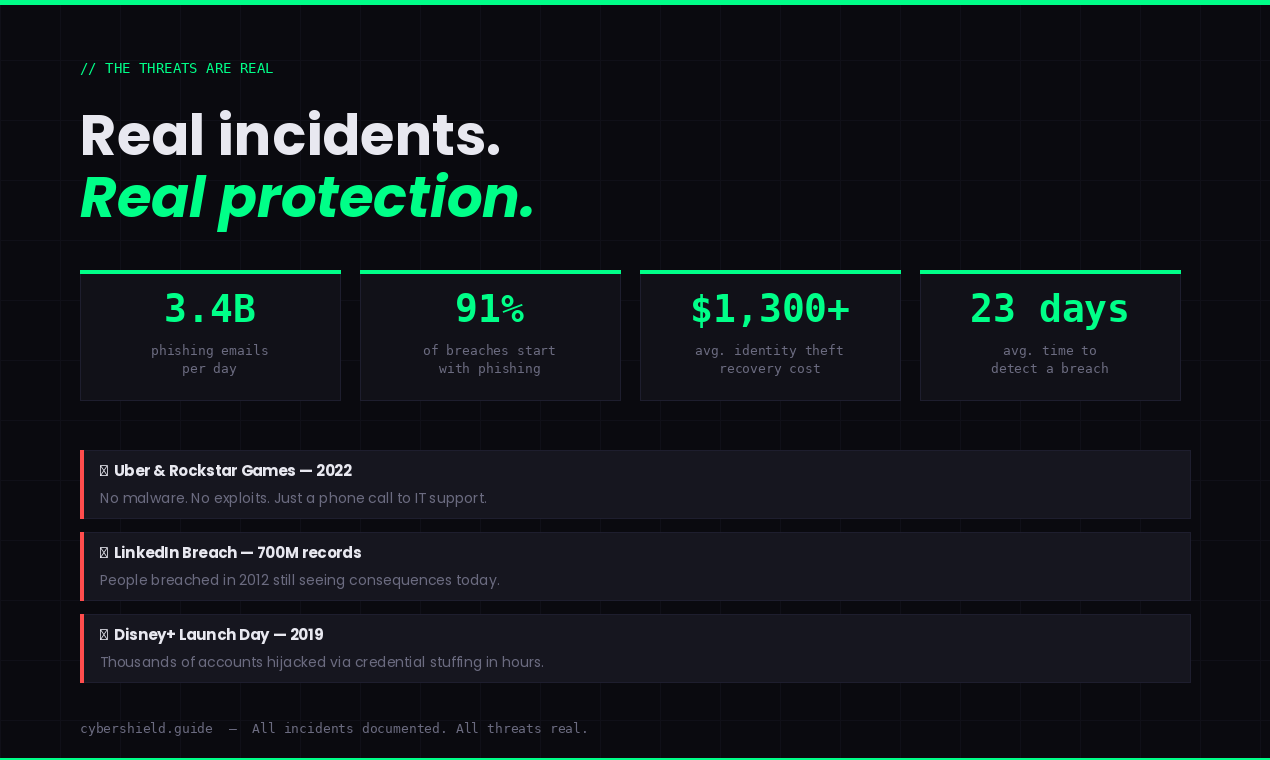Select the 23 days detection stat card
The height and width of the screenshot is (760, 1270).
[1050, 336]
